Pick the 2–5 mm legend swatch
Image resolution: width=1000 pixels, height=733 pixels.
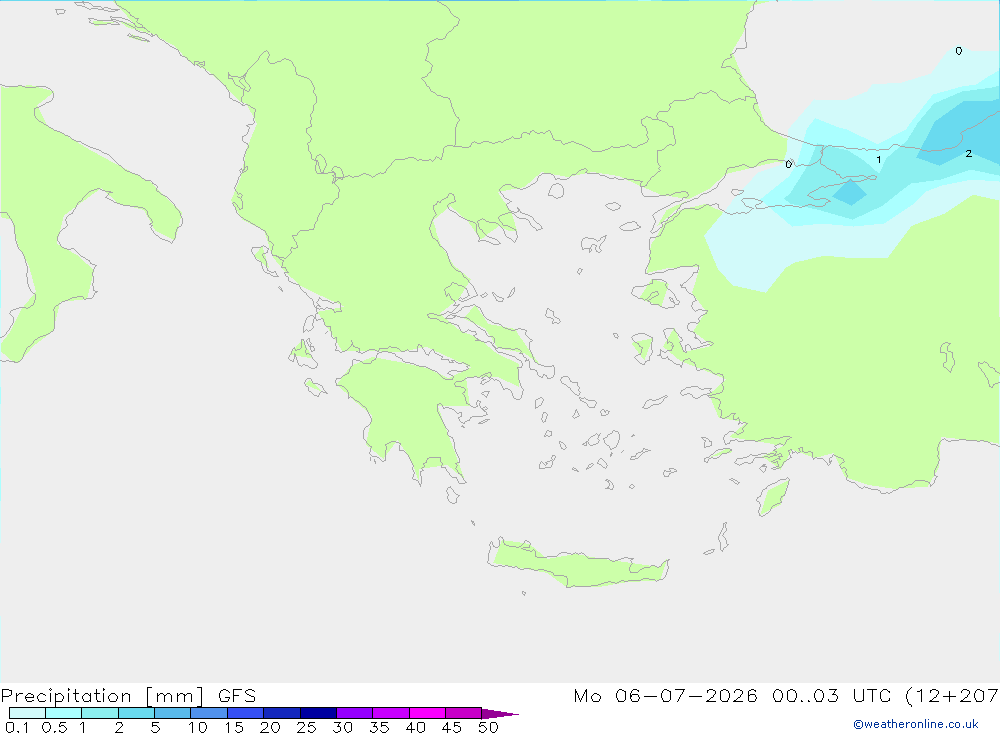(136, 713)
